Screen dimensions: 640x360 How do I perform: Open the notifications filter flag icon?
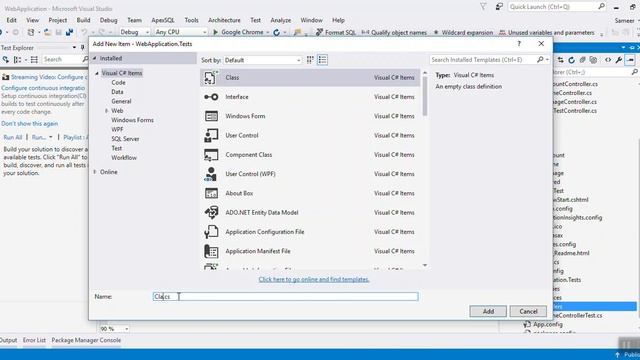[483, 7]
